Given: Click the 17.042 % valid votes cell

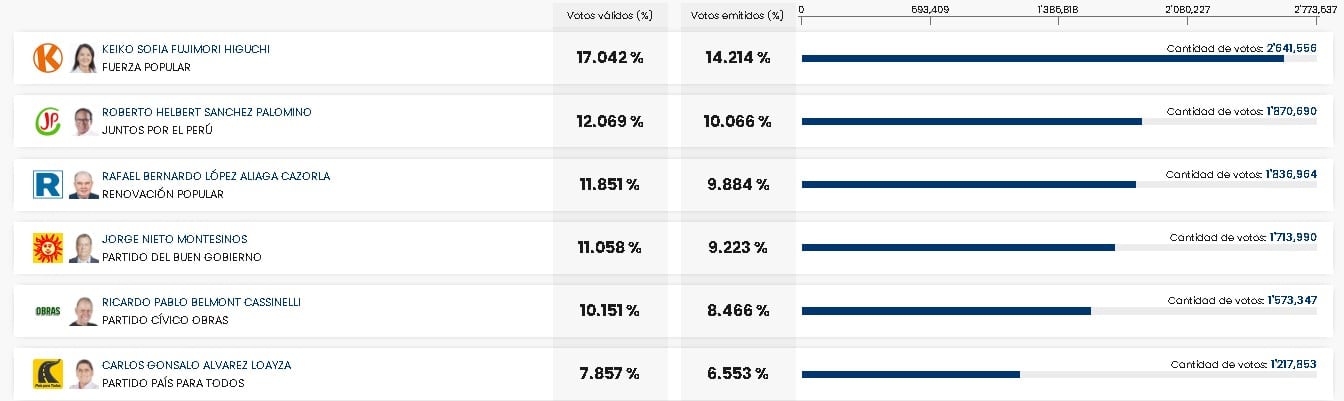Looking at the screenshot, I should 609,58.
